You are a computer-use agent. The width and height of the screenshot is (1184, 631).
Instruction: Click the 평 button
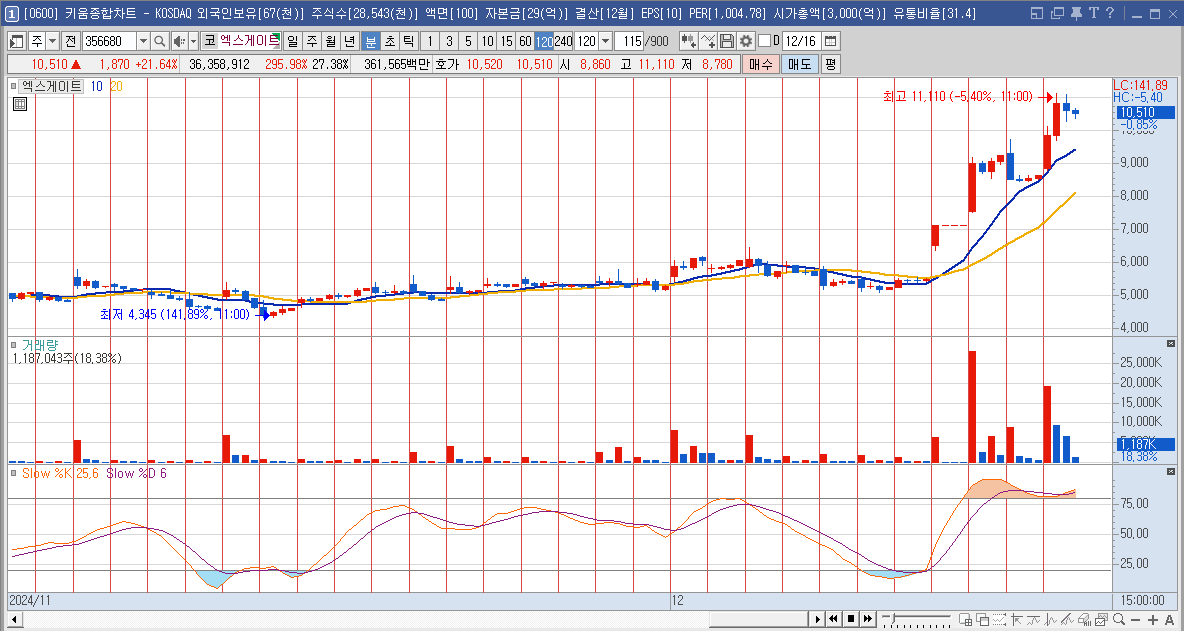[831, 64]
